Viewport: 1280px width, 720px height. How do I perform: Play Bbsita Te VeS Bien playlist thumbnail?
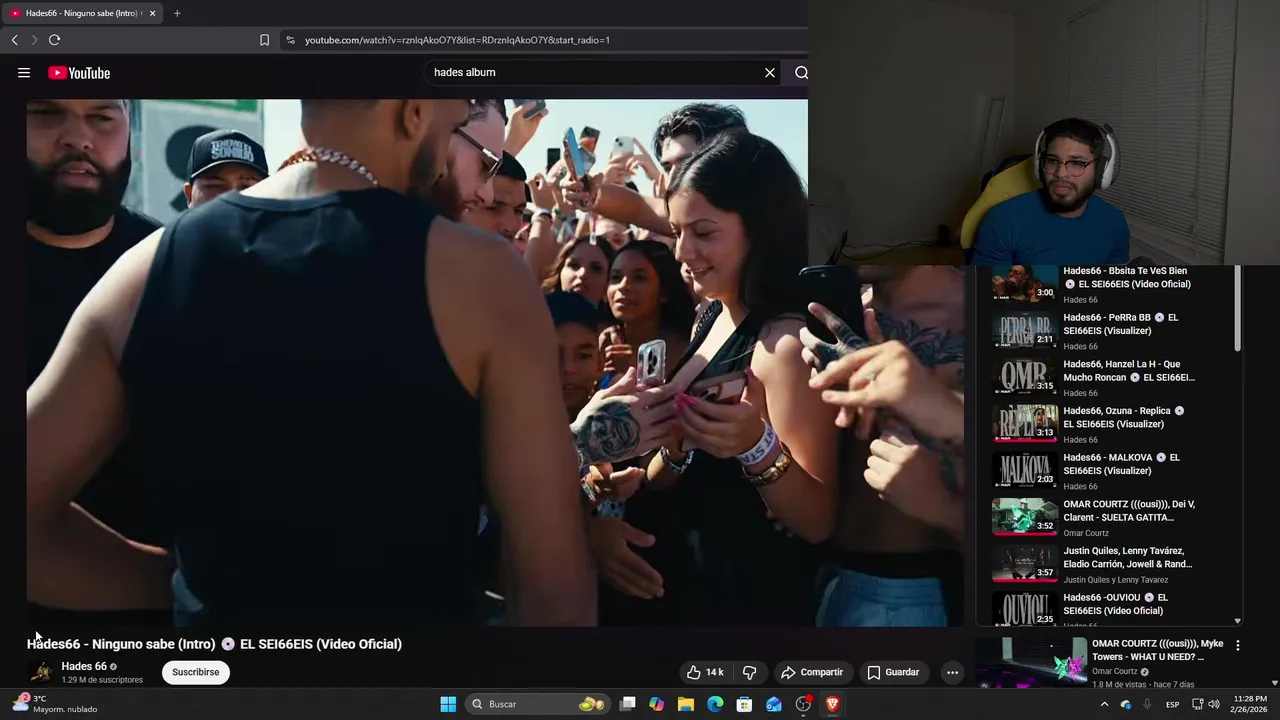[x=1024, y=284]
